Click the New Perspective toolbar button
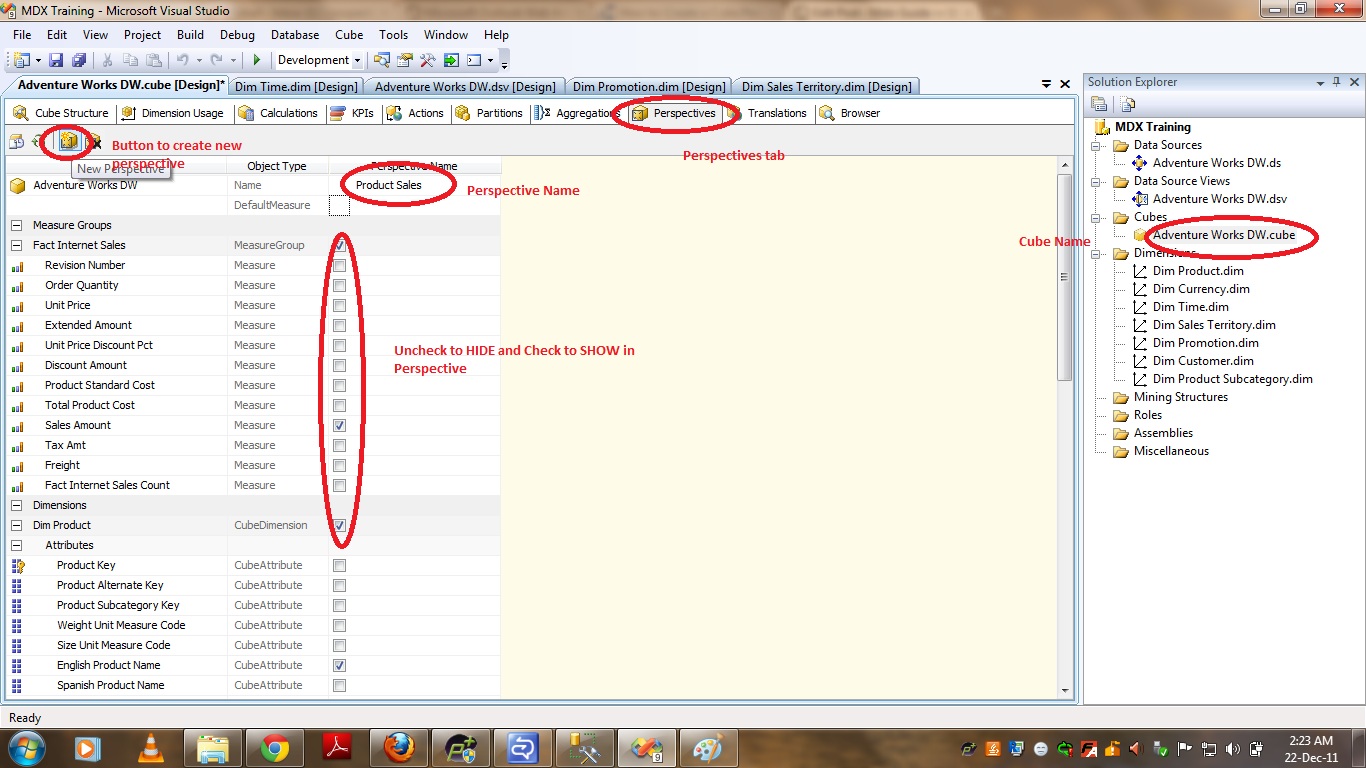The image size is (1366, 768). (68, 142)
